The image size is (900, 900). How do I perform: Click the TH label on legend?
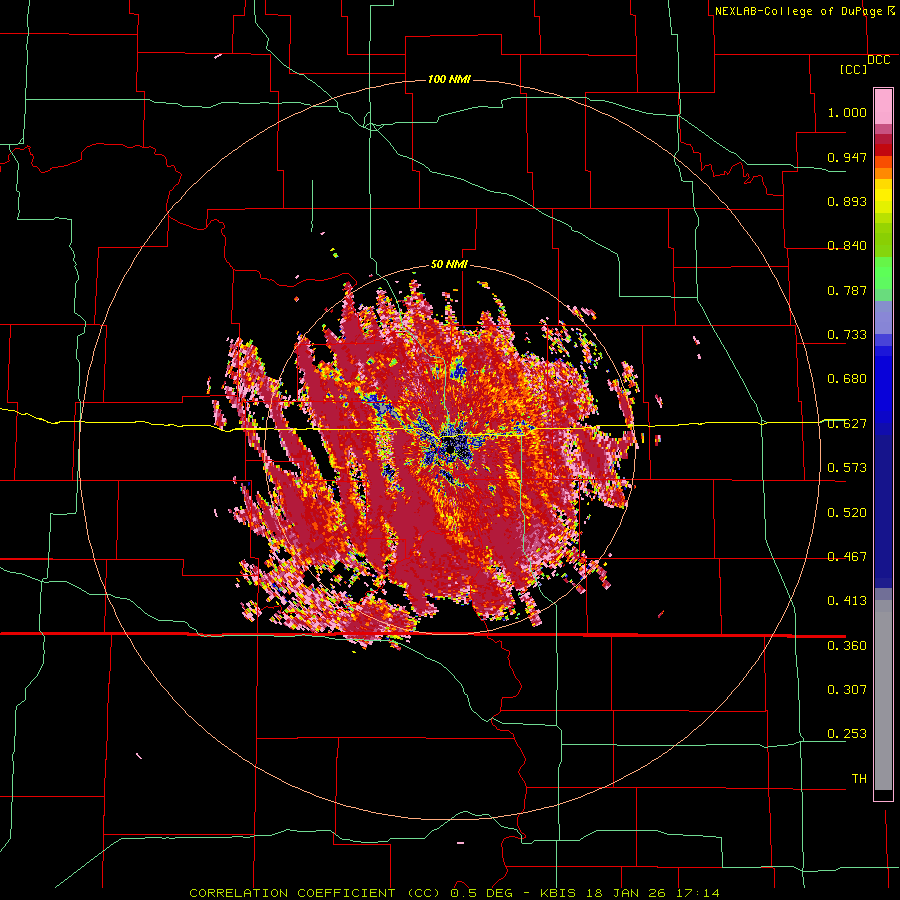point(859,779)
